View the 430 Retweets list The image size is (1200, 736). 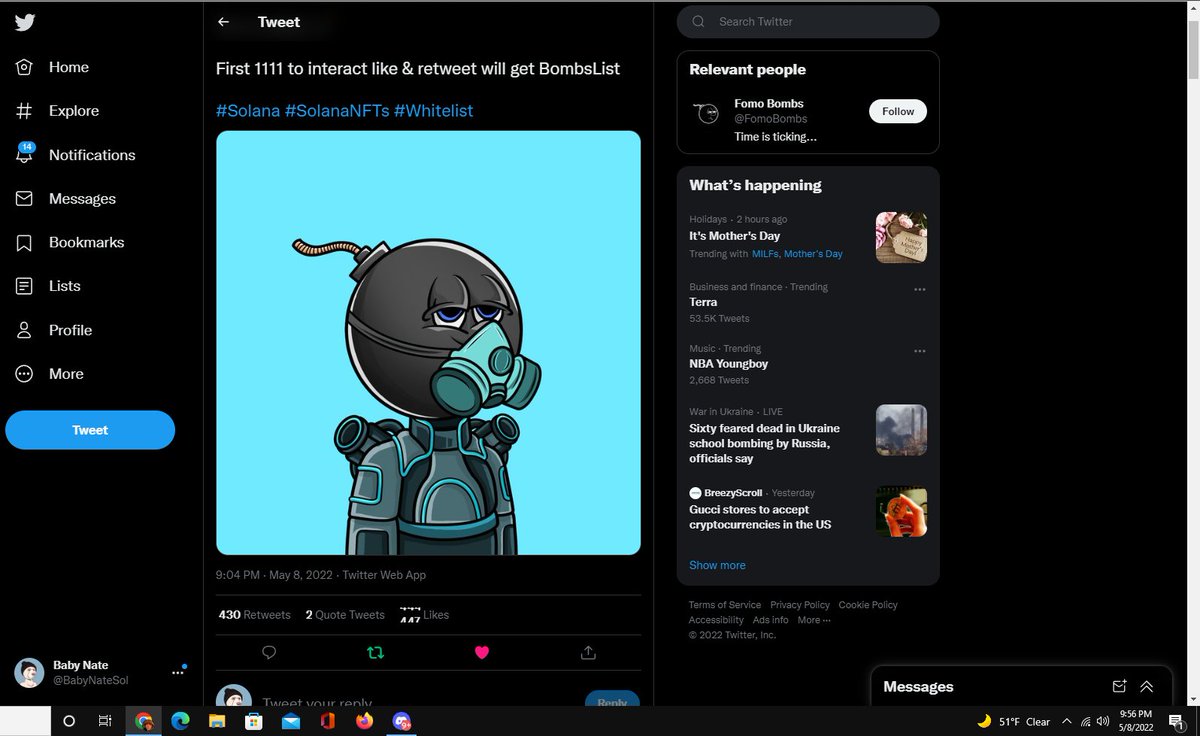(255, 615)
